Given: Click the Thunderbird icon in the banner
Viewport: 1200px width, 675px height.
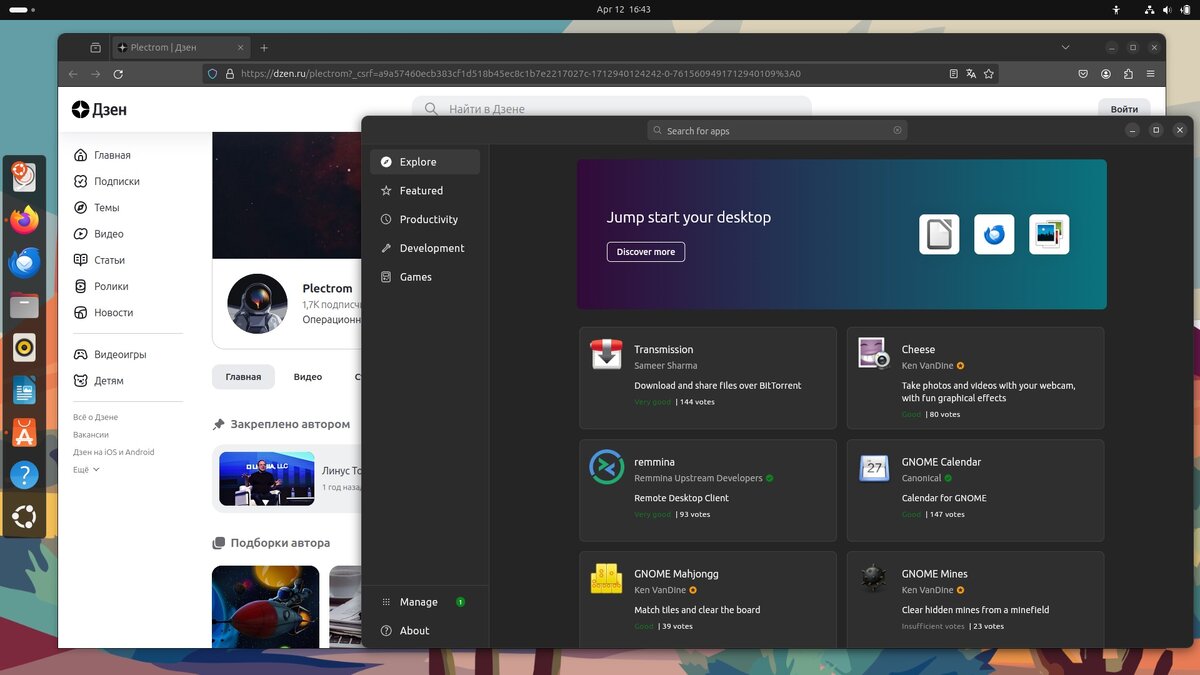Looking at the screenshot, I should tap(994, 235).
